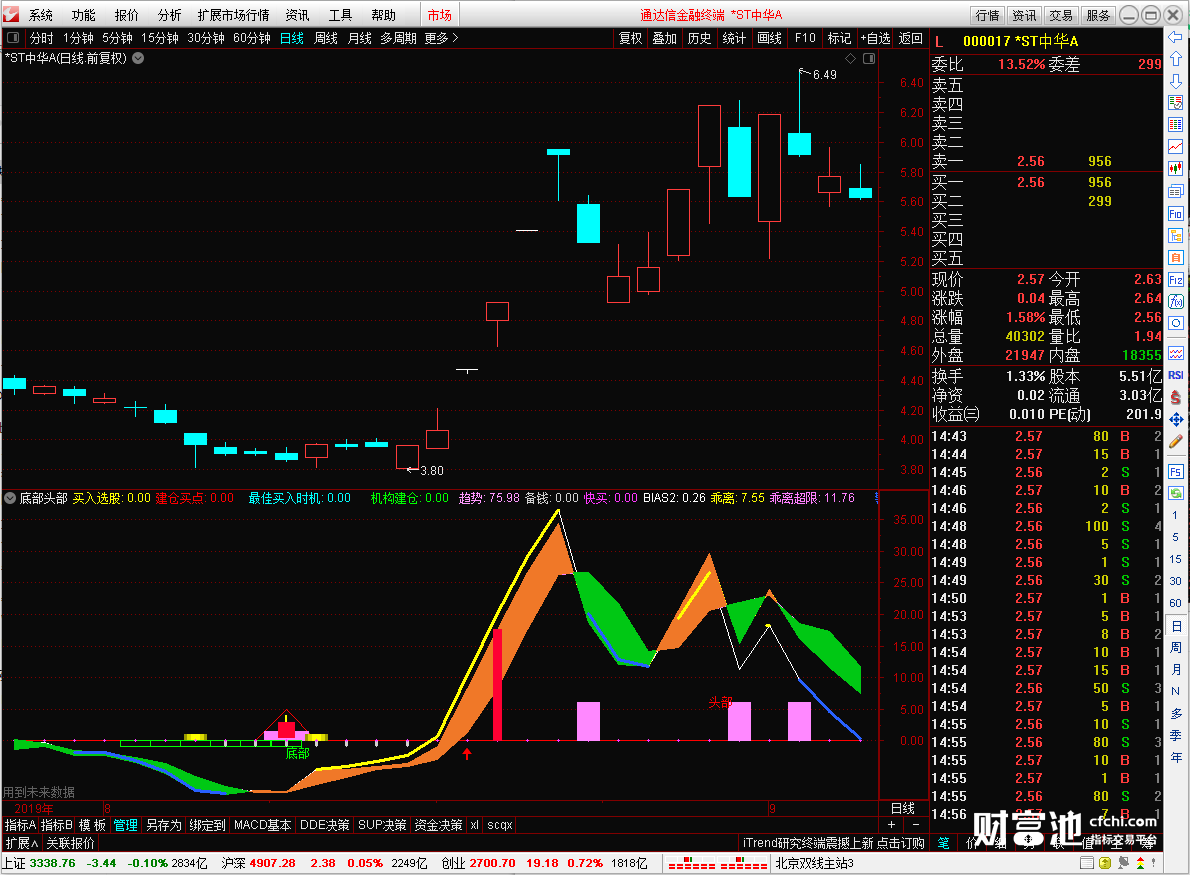Switch to the 资金决策 tab
The height and width of the screenshot is (875, 1190).
(x=439, y=825)
